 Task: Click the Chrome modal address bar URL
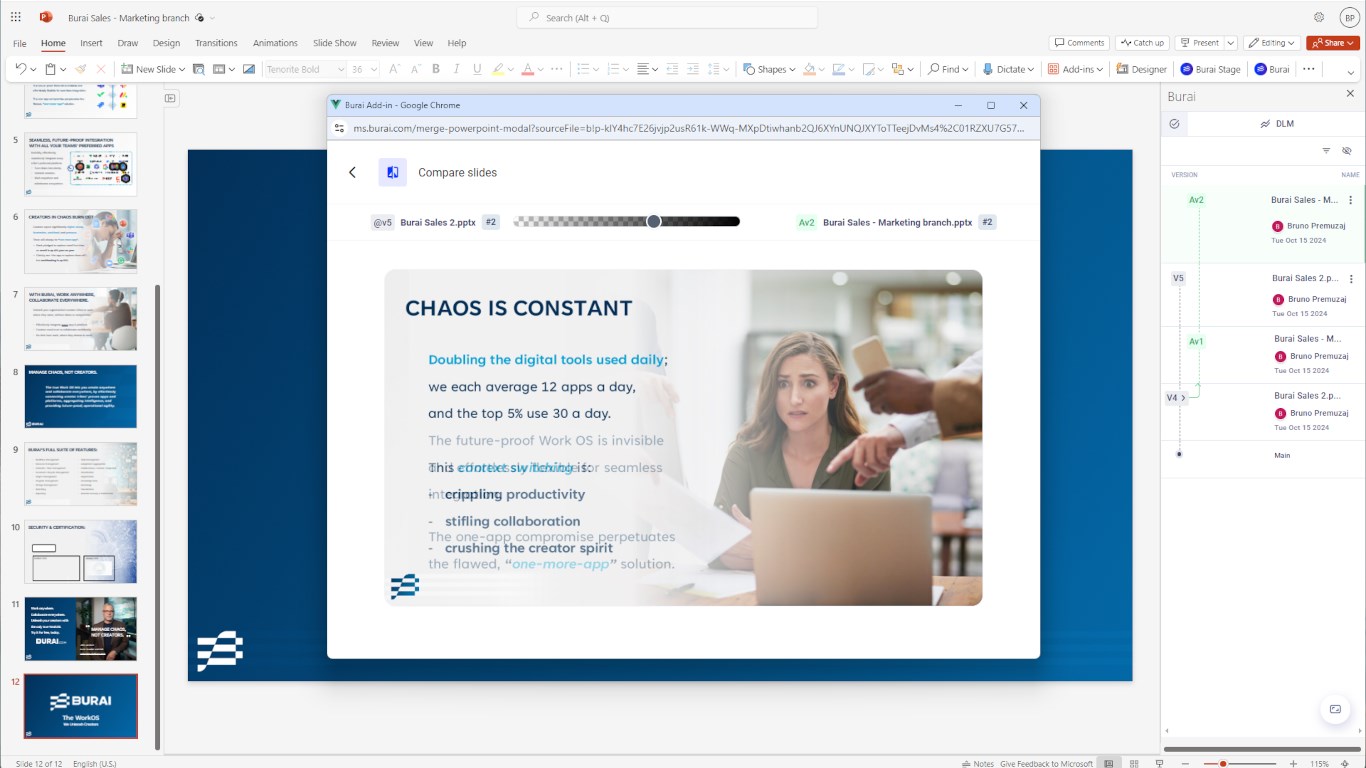tap(688, 128)
